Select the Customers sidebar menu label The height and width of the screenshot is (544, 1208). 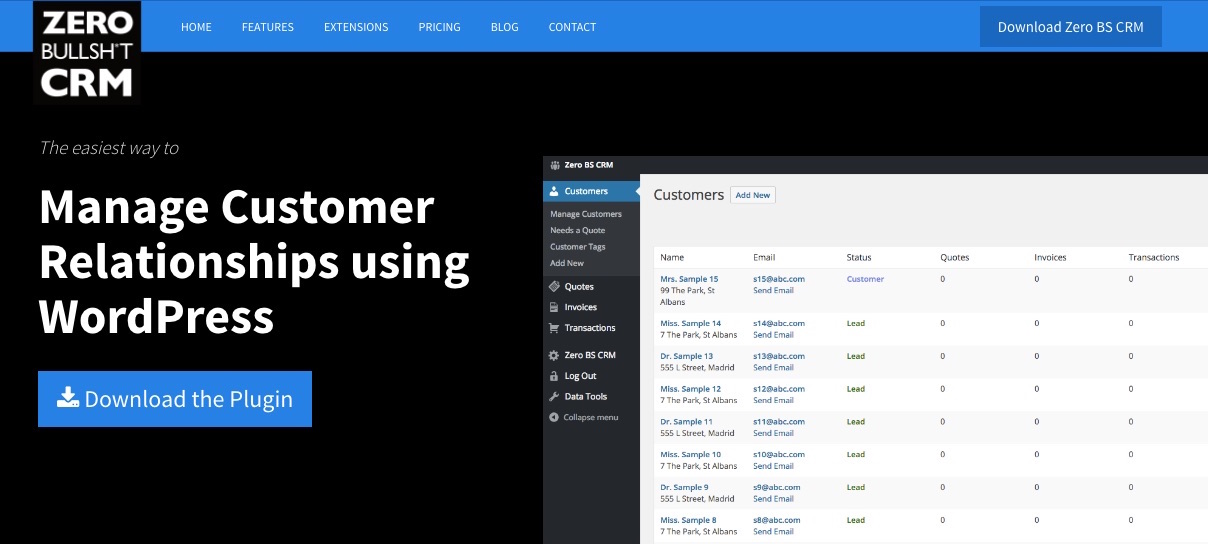586,191
